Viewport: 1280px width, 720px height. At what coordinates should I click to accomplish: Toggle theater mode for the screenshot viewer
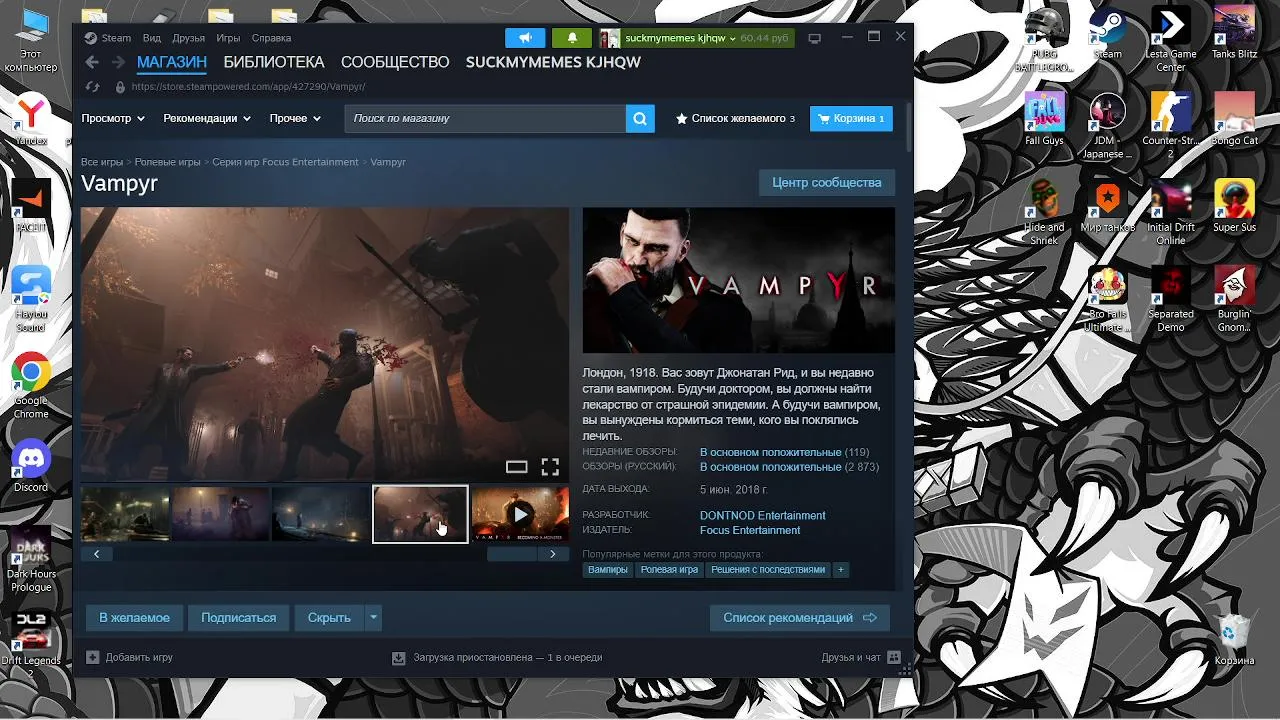point(516,466)
